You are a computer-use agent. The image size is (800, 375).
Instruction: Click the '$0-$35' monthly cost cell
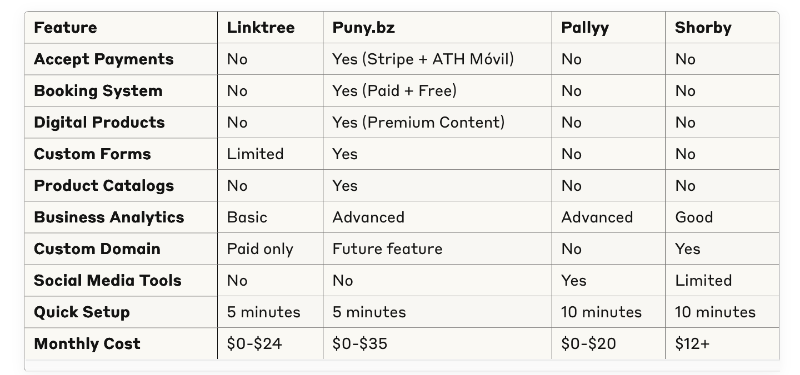pyautogui.click(x=360, y=344)
